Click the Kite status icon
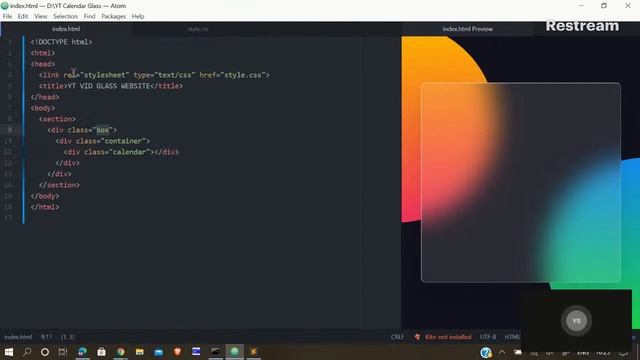This screenshot has height=360, width=640. click(x=417, y=337)
